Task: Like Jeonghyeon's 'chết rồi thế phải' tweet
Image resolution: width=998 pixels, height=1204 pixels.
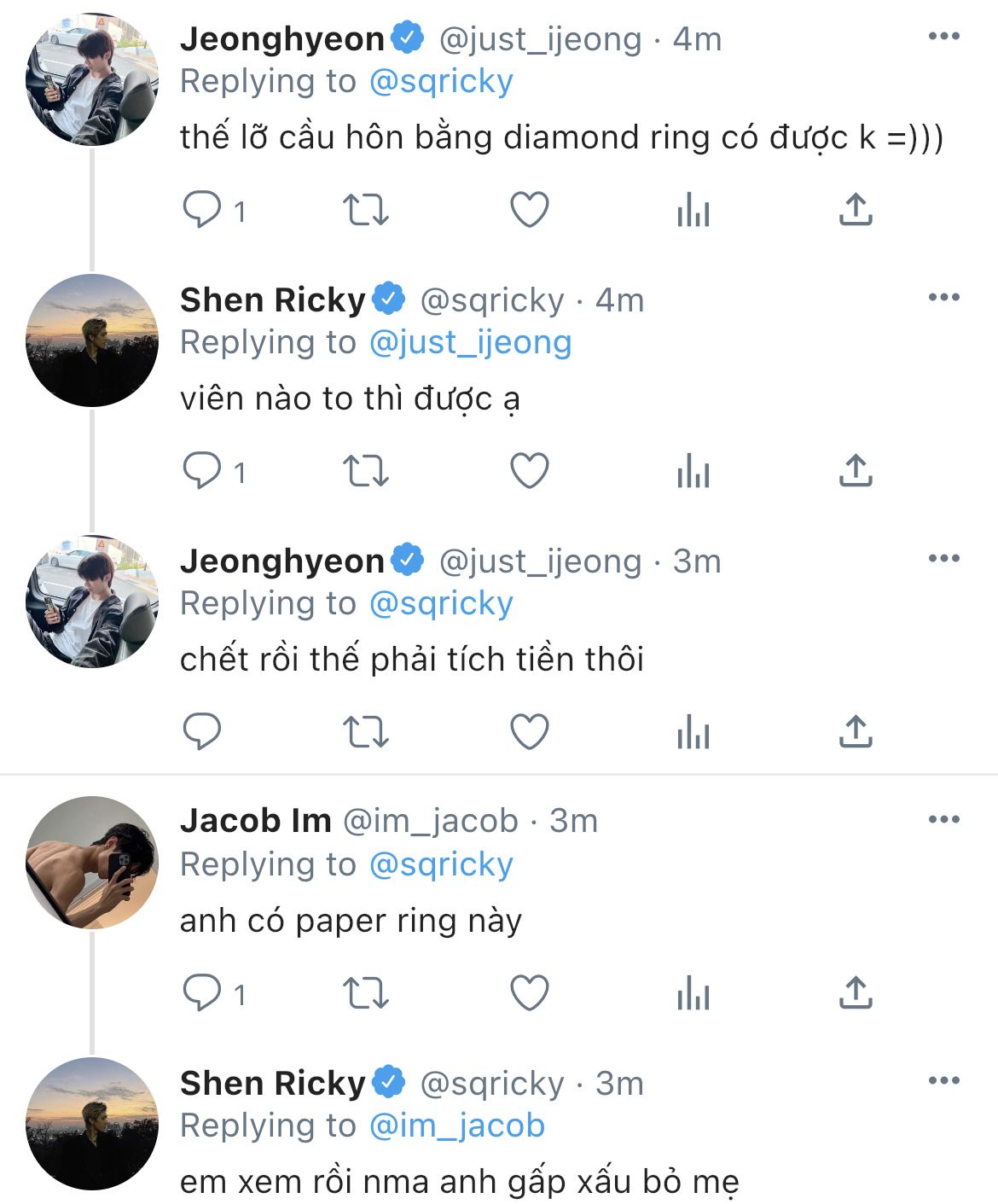Action: click(x=529, y=731)
